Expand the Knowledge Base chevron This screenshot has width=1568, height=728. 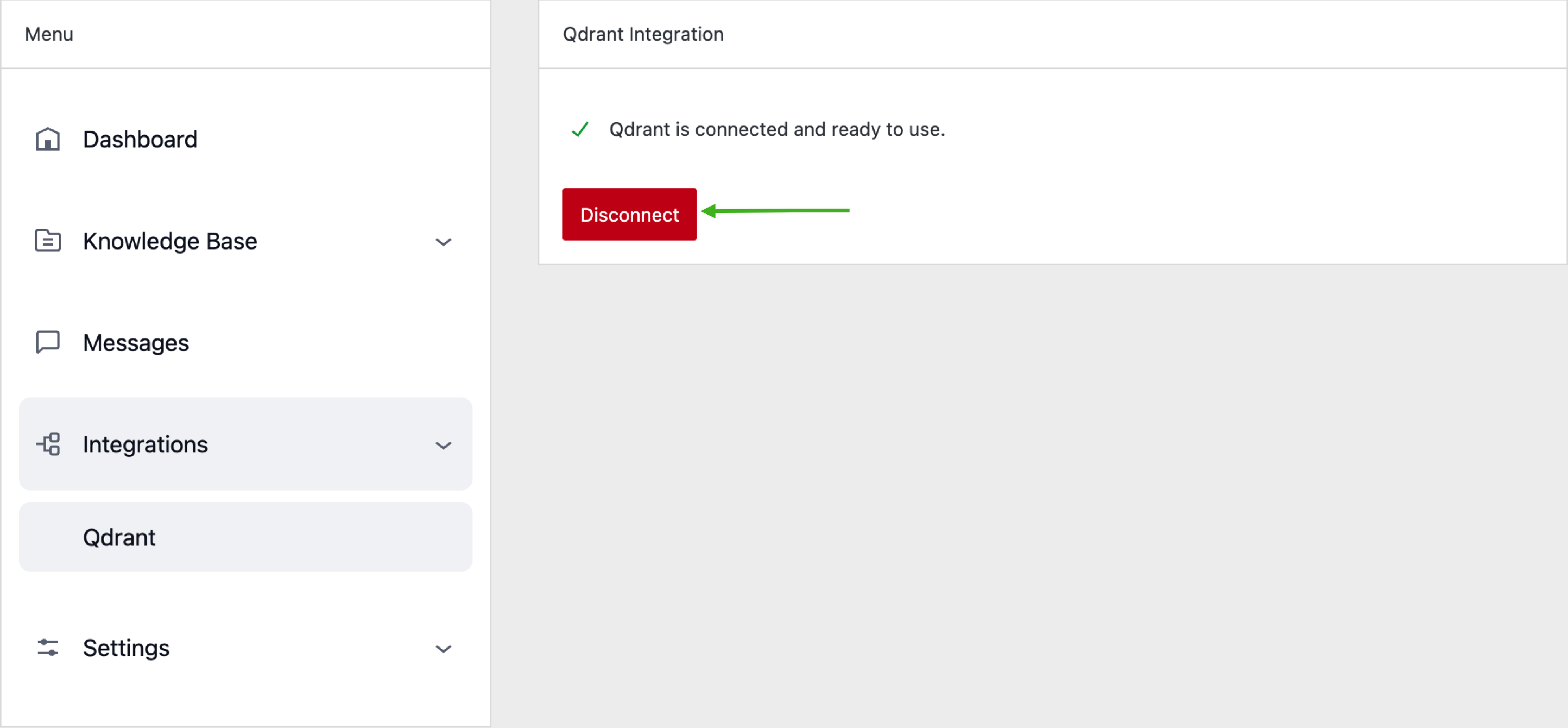444,242
